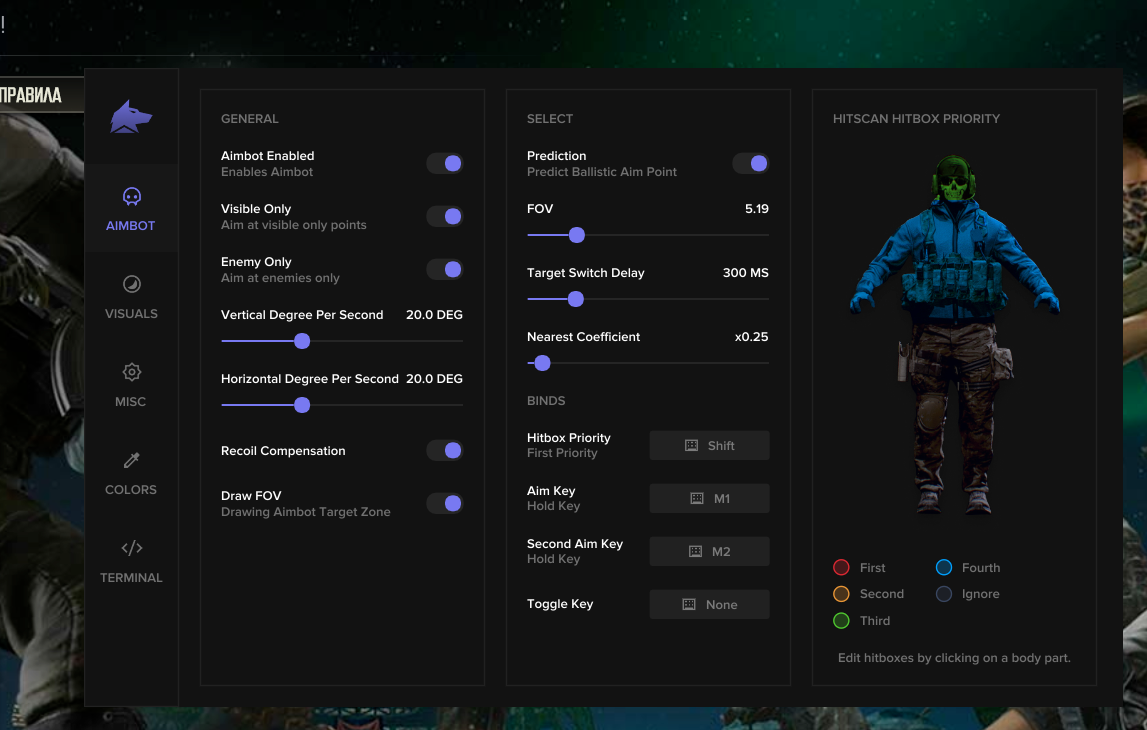The height and width of the screenshot is (730, 1147).
Task: Select the Aimbot ghost icon
Action: tap(131, 197)
